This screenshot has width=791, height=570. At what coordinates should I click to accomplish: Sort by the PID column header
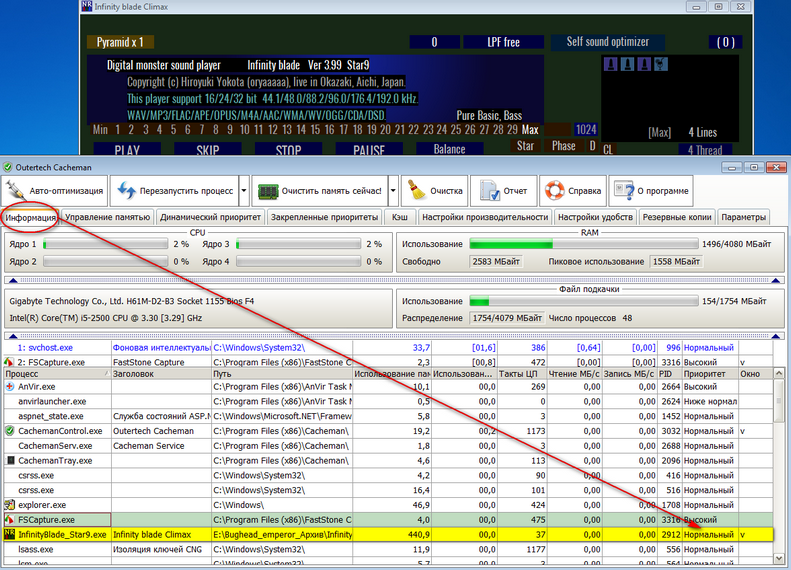pyautogui.click(x=669, y=374)
